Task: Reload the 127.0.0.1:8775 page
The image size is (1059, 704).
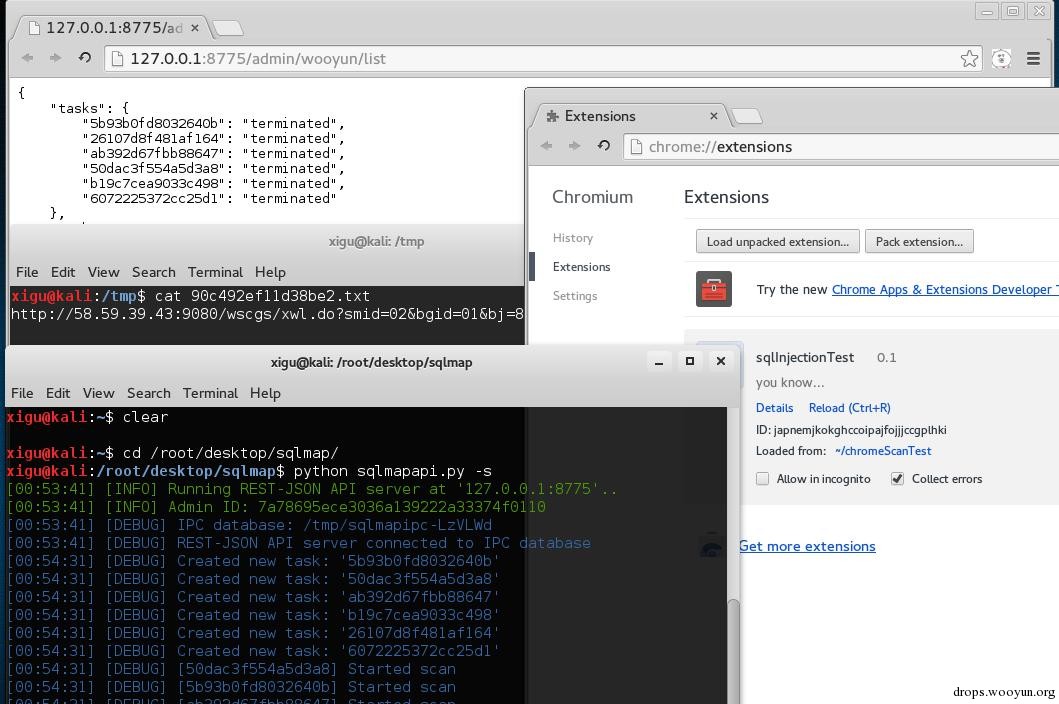Action: pos(85,59)
